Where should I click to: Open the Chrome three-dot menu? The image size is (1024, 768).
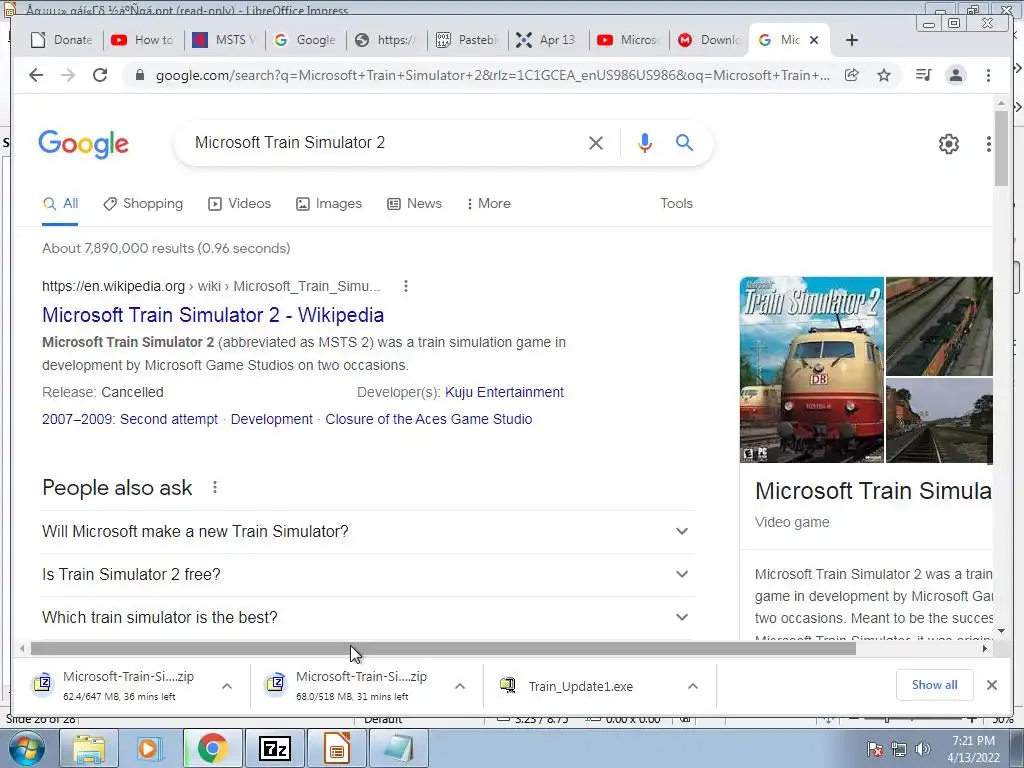click(988, 75)
